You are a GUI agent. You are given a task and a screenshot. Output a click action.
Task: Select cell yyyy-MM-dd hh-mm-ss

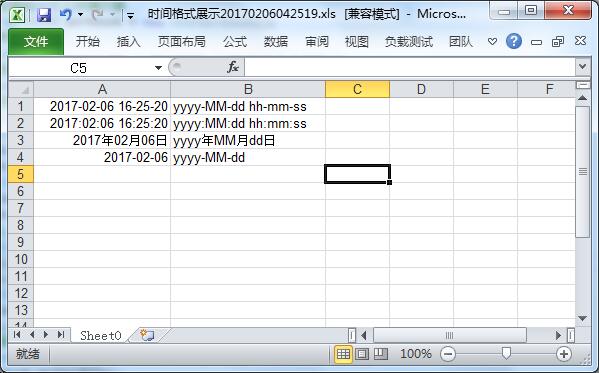point(248,106)
